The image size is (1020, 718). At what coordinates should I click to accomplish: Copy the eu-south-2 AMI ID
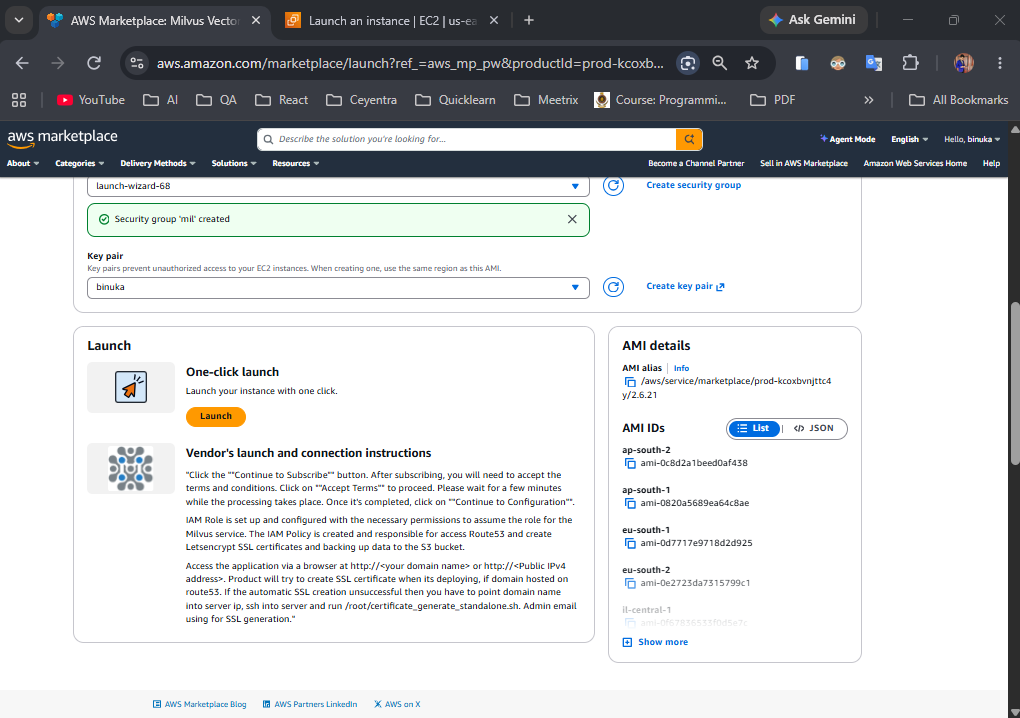[x=629, y=583]
